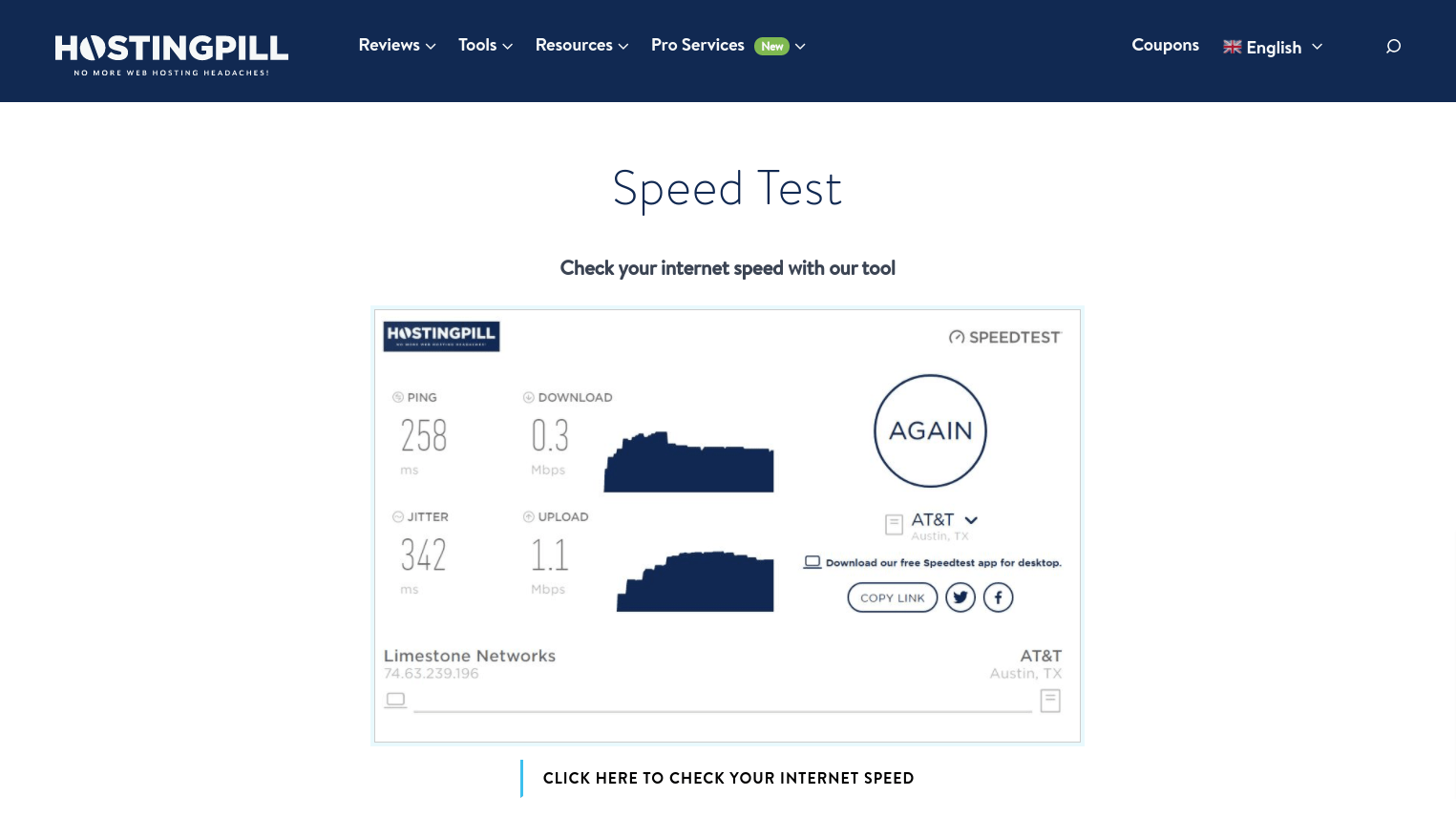This screenshot has width=1456, height=817.
Task: Click the IP address 74.63.239.196
Action: tap(432, 674)
